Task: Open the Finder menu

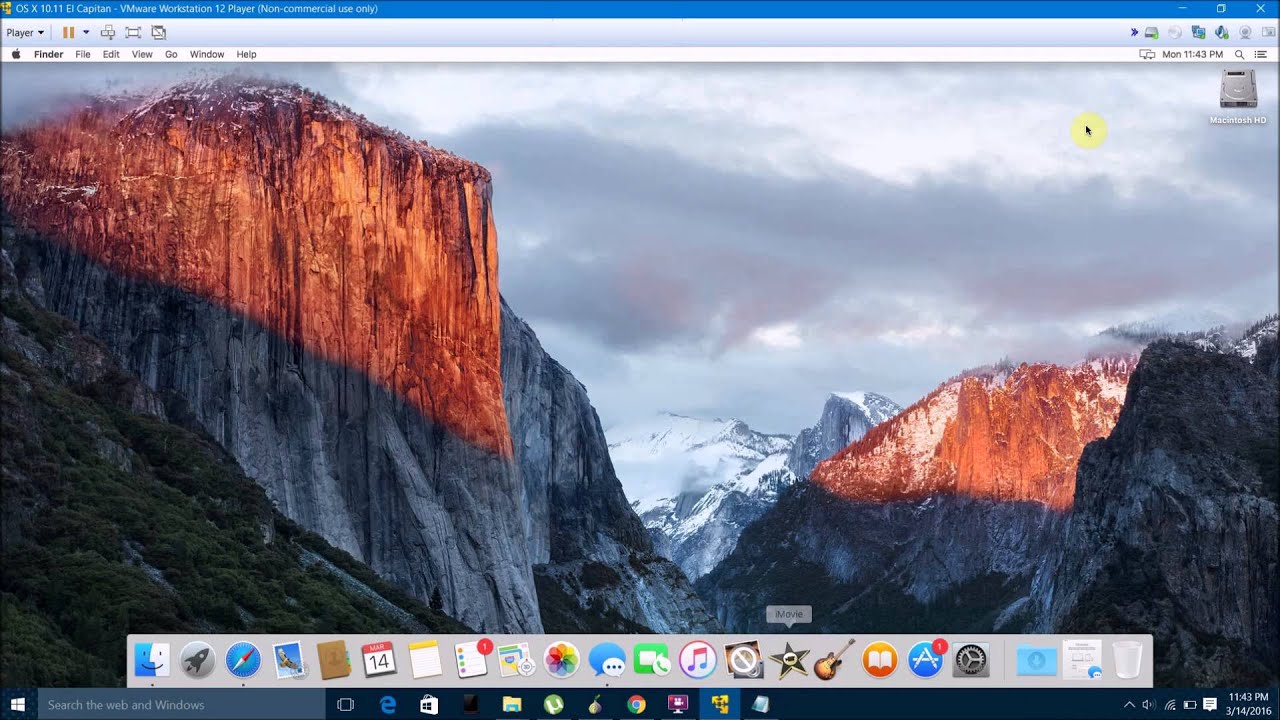Action: (x=48, y=55)
